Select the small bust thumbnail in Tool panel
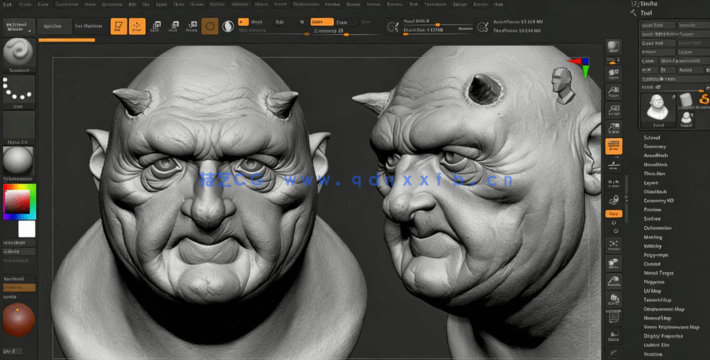 [686, 119]
